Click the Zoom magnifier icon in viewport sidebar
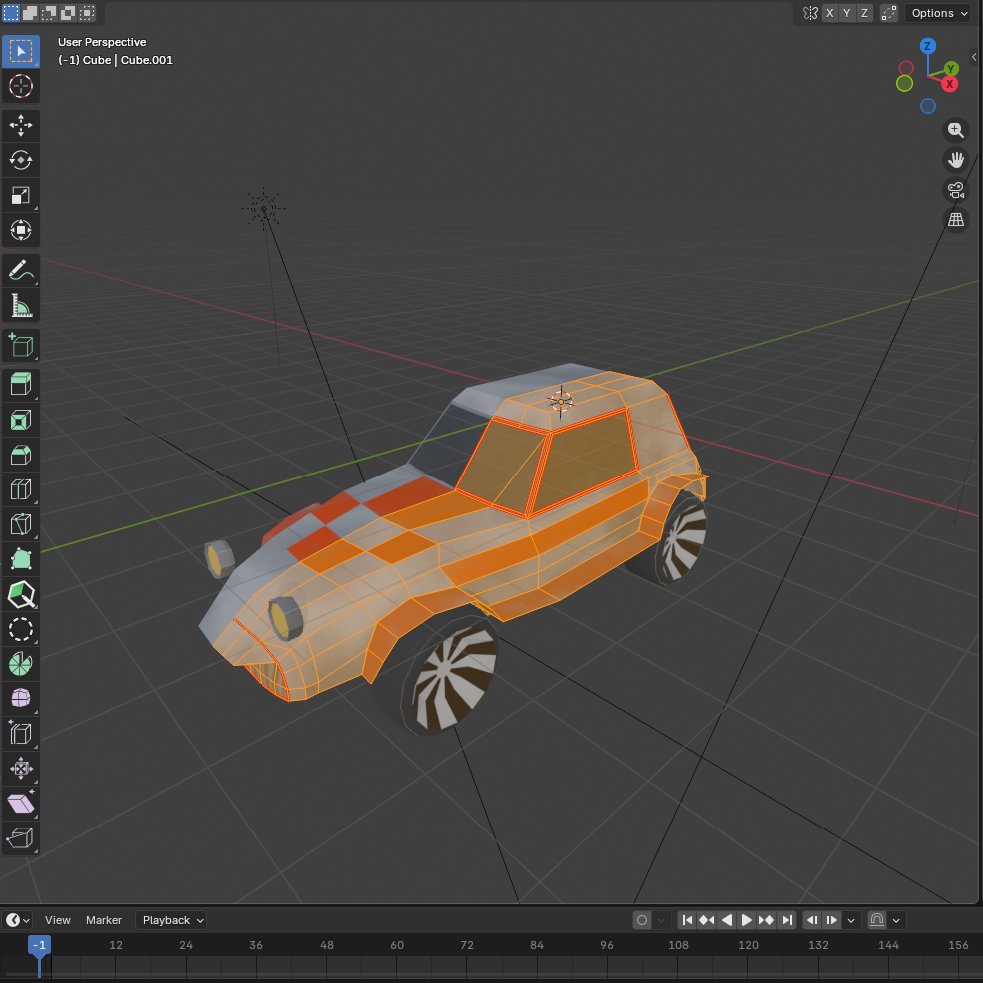983x983 pixels. point(956,130)
